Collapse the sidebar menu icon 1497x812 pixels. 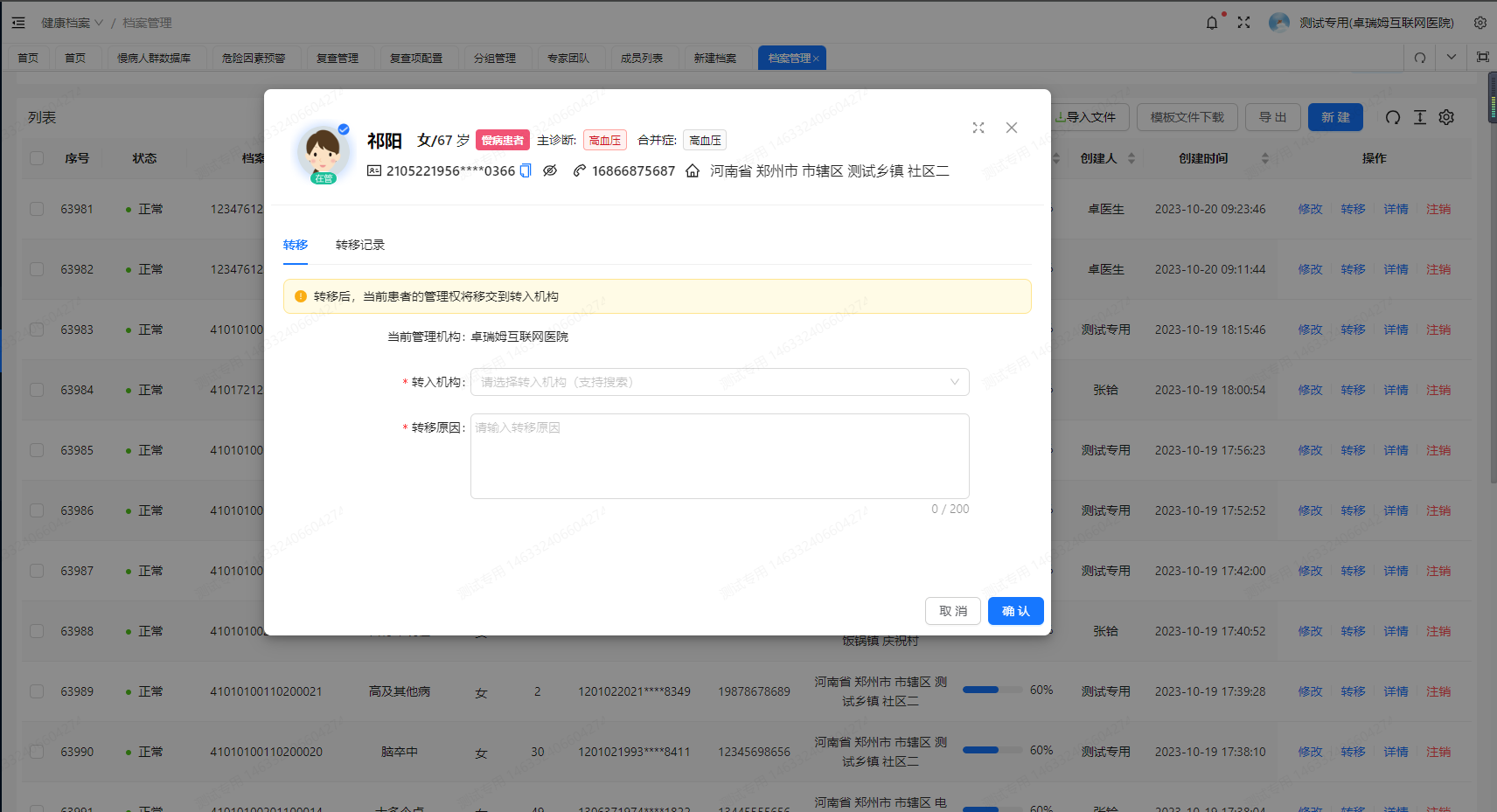coord(18,23)
